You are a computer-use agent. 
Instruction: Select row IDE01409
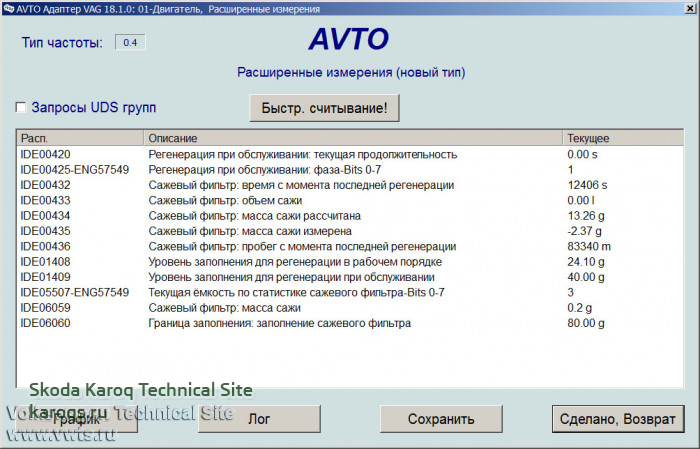350,277
